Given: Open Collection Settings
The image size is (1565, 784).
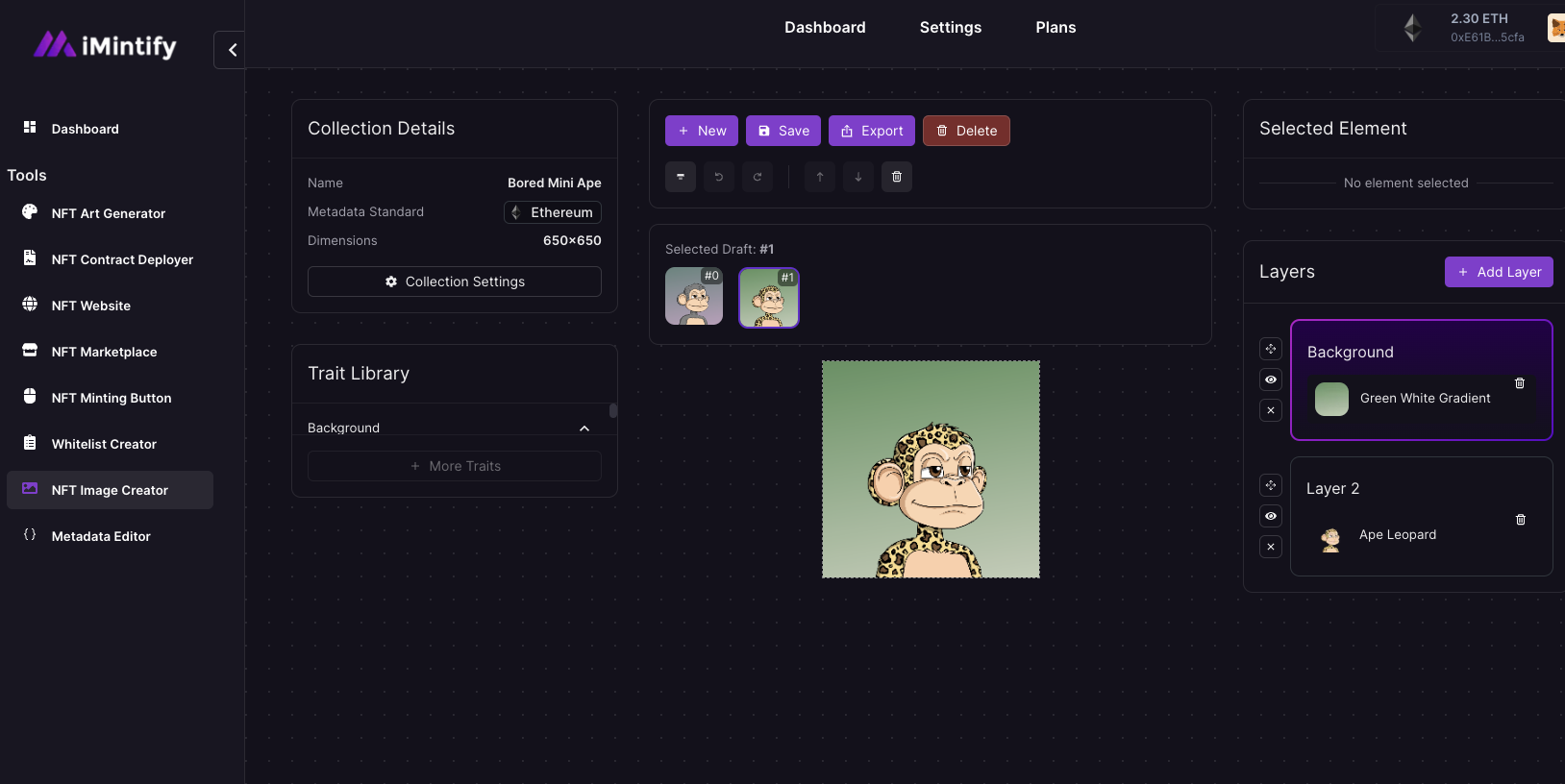Looking at the screenshot, I should click(455, 282).
